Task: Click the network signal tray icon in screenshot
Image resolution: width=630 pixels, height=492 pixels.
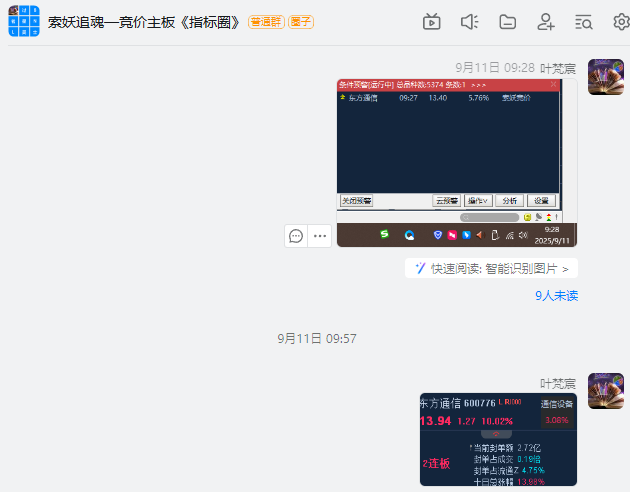Action: [x=509, y=235]
